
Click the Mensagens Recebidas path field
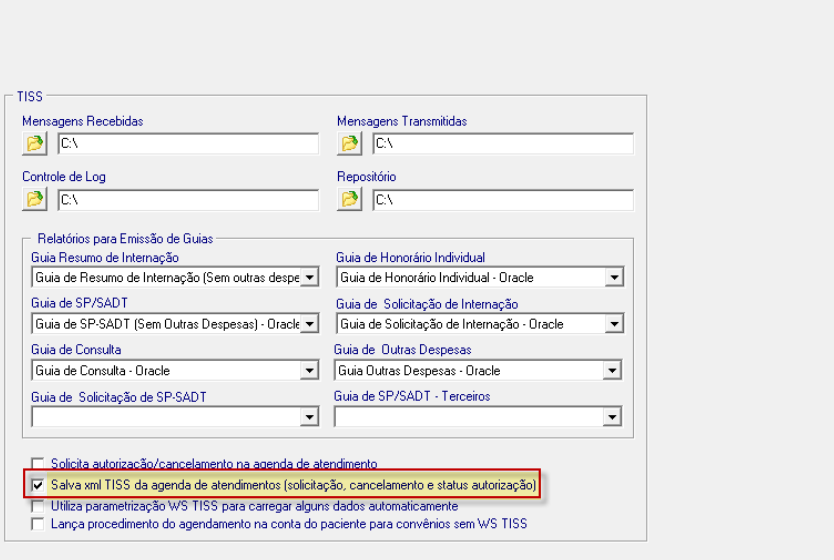[x=188, y=144]
